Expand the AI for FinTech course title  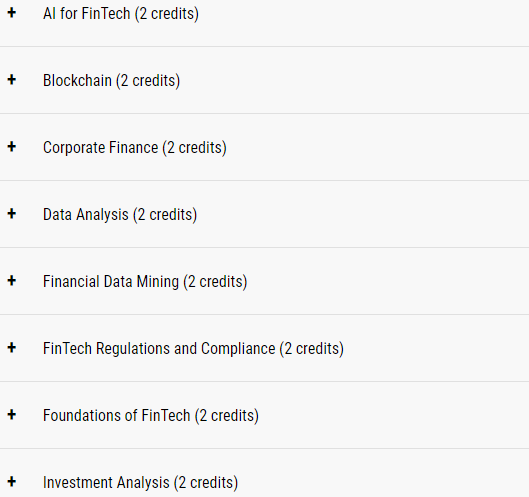[121, 14]
